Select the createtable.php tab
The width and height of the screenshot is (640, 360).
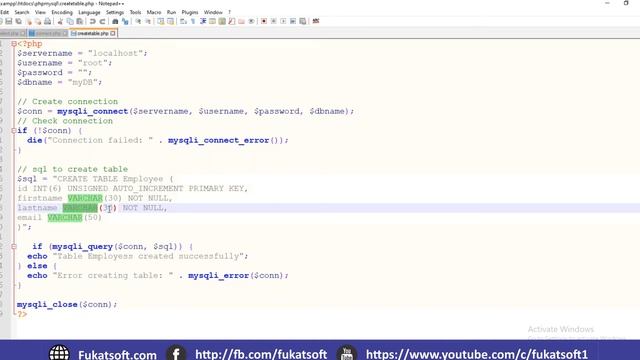pos(92,33)
